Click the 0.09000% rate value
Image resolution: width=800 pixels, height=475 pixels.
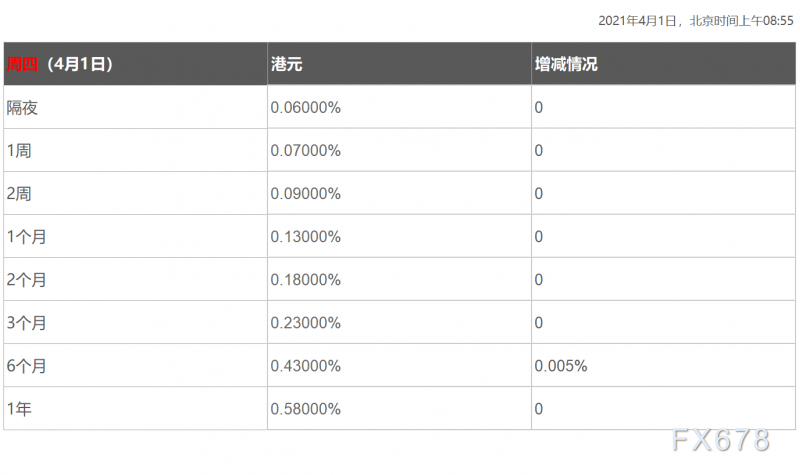click(305, 194)
